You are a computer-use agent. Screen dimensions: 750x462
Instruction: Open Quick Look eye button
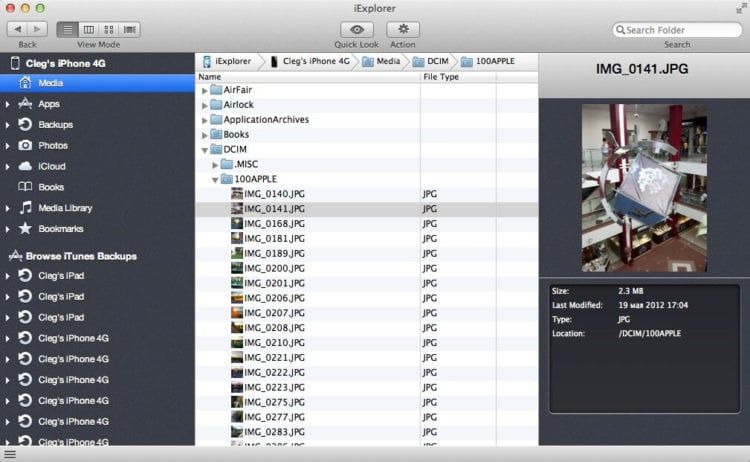click(x=357, y=30)
